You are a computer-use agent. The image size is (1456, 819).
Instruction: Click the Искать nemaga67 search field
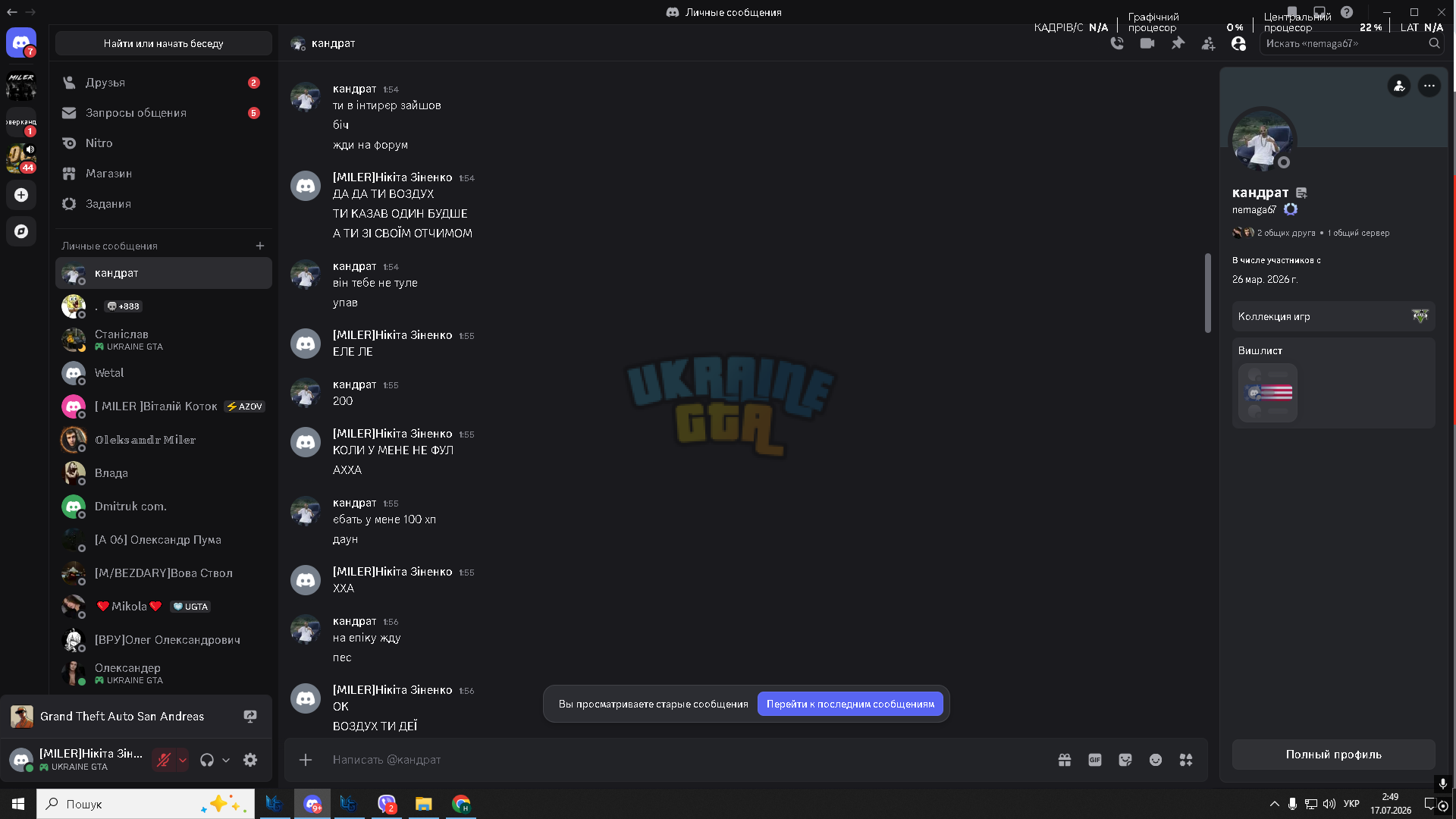click(1351, 43)
